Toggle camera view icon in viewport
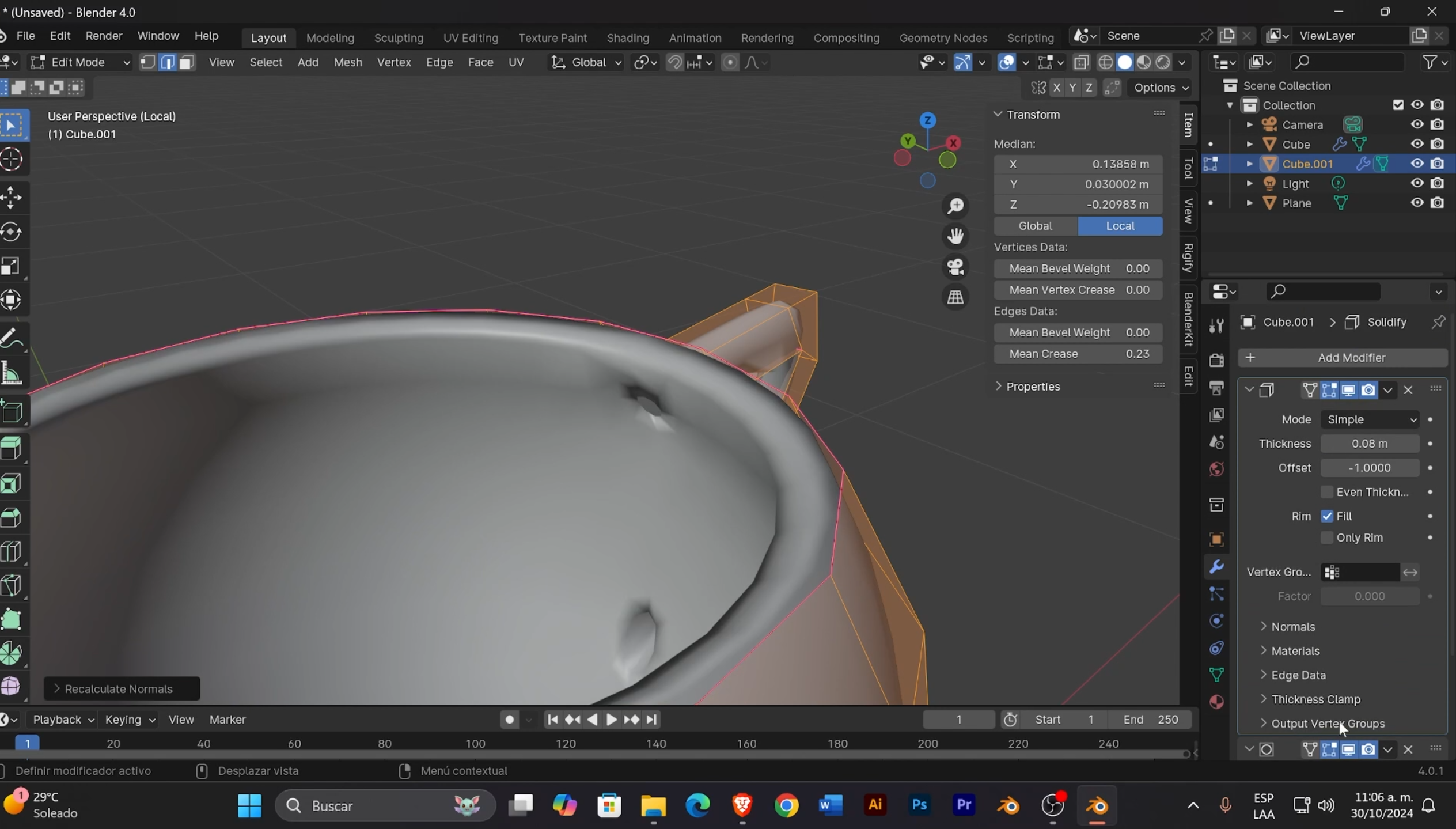1456x829 pixels. (x=955, y=267)
